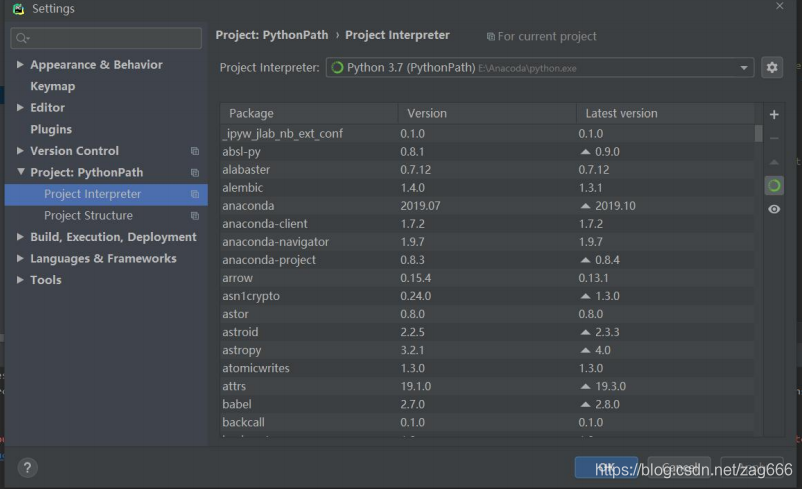The height and width of the screenshot is (489, 803).
Task: Click the project icon beside Project: PythonPath
Action: coord(195,173)
